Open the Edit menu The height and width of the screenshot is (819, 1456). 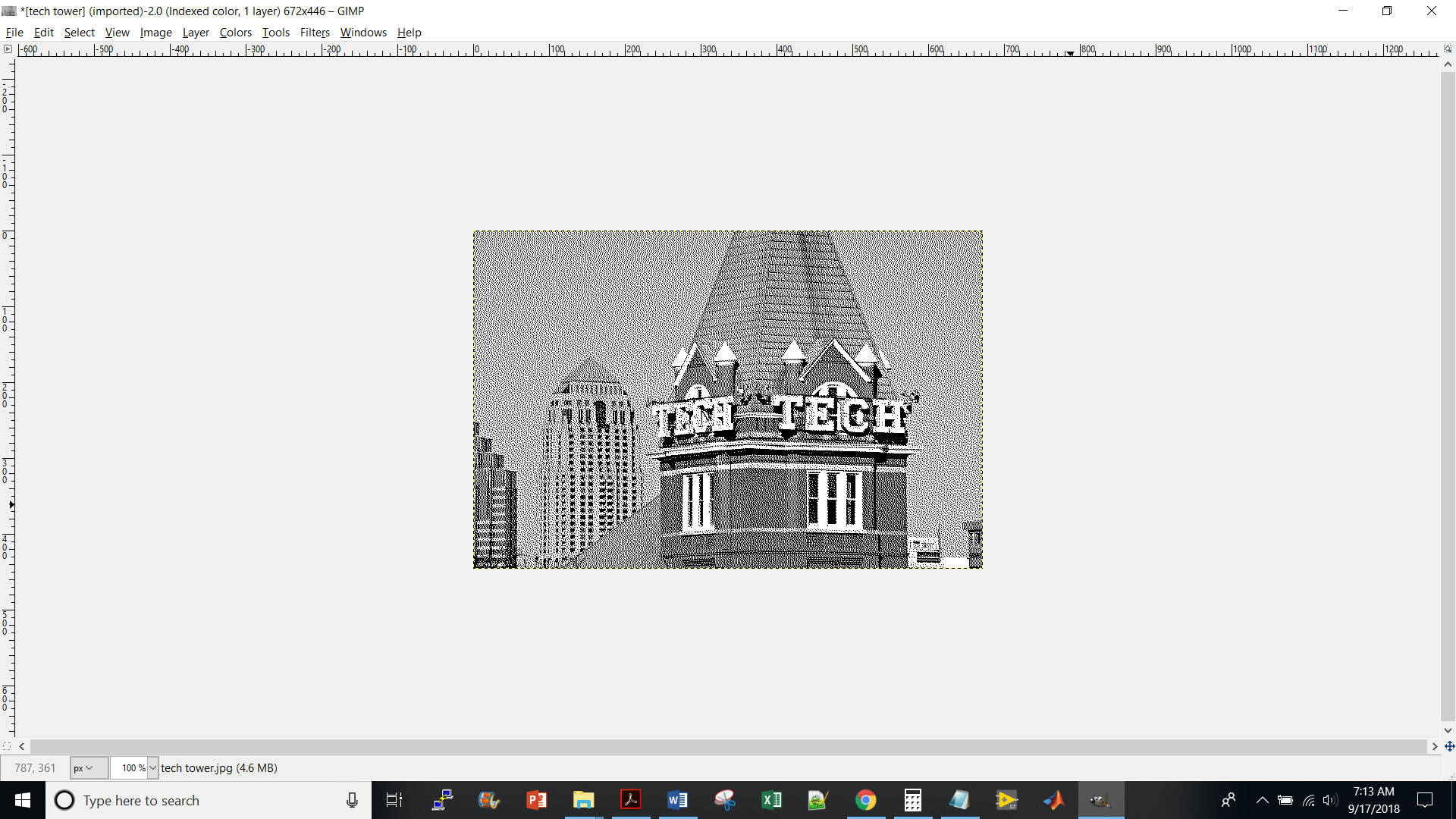click(43, 33)
